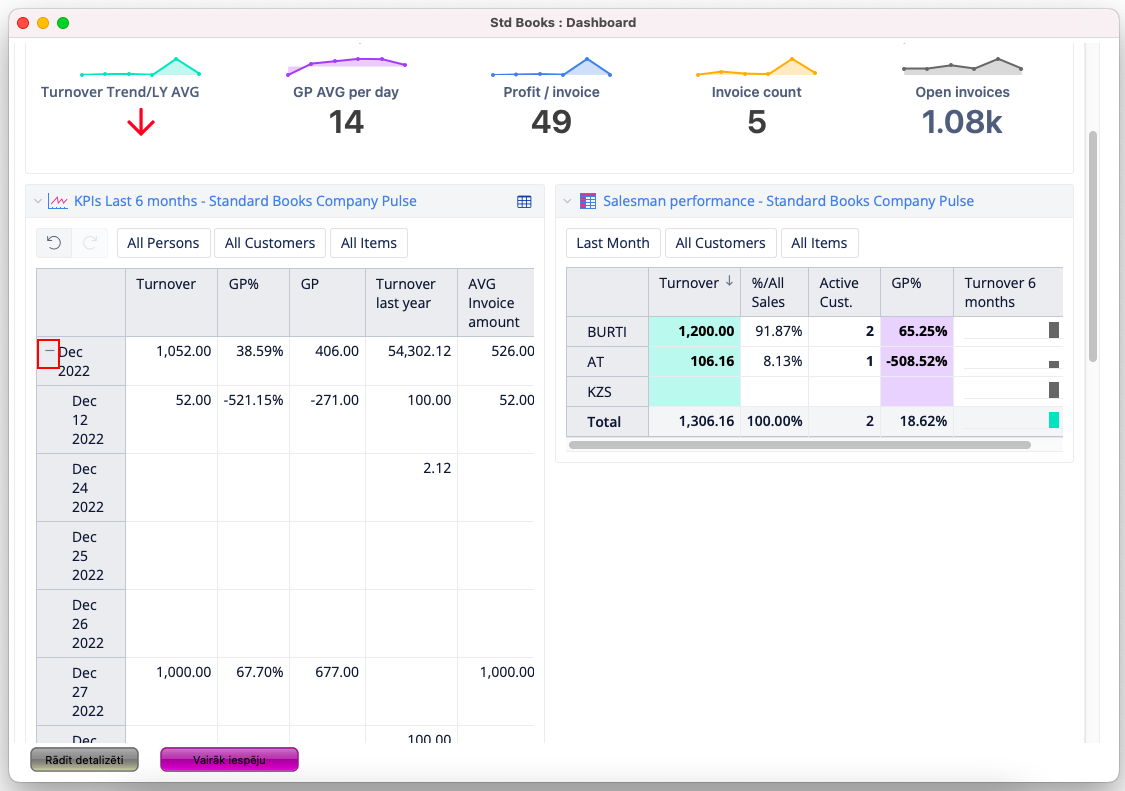Open All Items filter in Salesman panel
The width and height of the screenshot is (1125, 791).
(x=819, y=243)
